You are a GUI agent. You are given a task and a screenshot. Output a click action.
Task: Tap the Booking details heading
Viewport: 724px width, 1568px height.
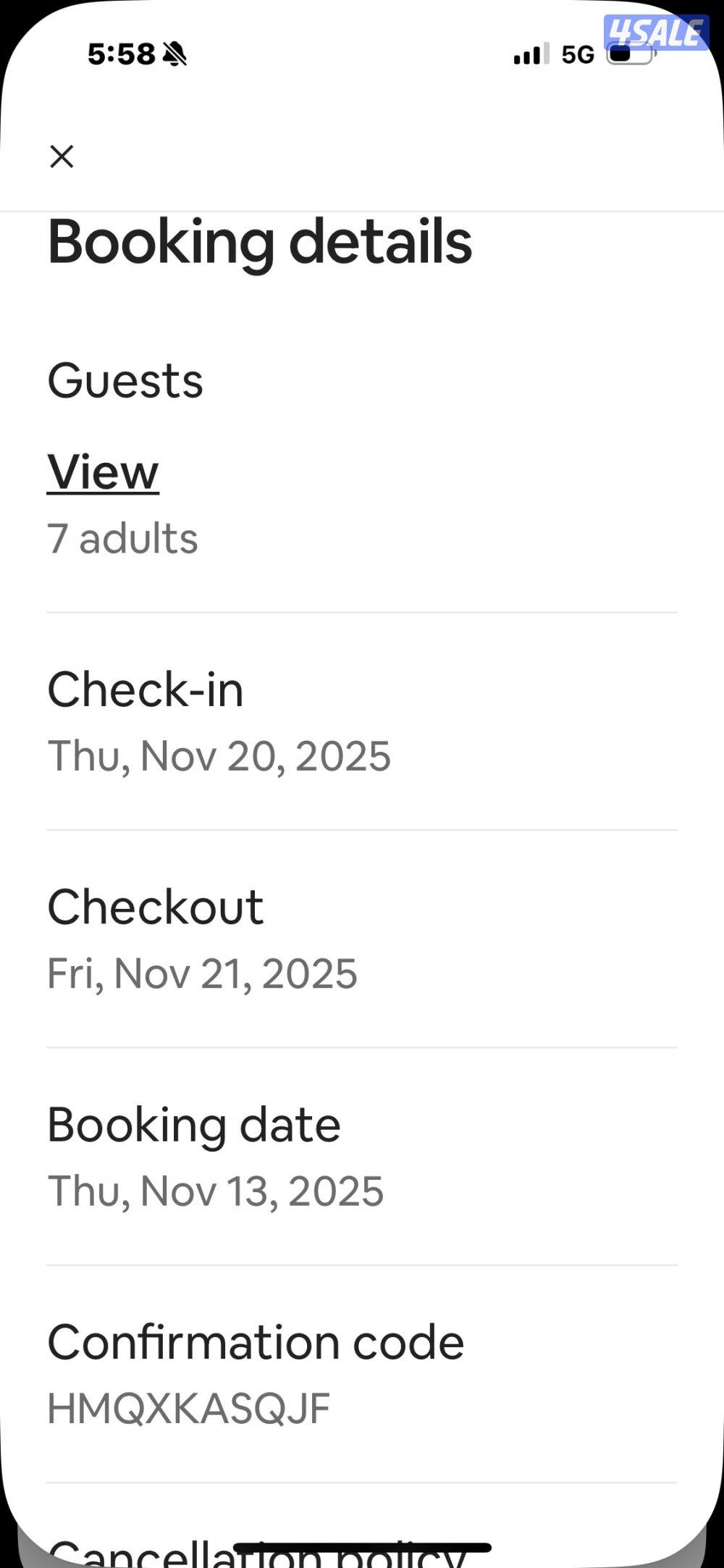tap(260, 242)
